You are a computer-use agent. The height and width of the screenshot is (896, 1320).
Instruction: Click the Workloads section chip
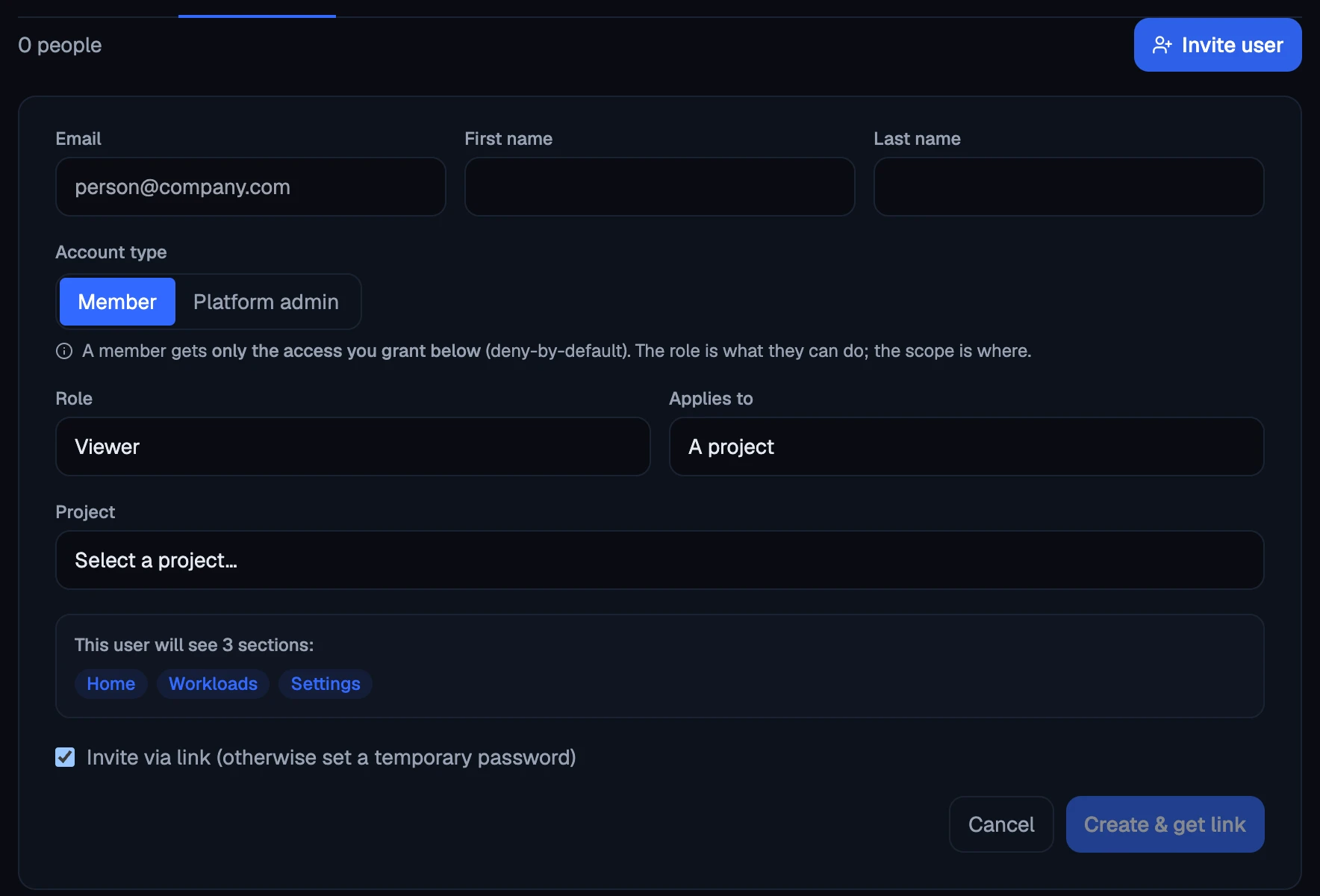click(213, 684)
